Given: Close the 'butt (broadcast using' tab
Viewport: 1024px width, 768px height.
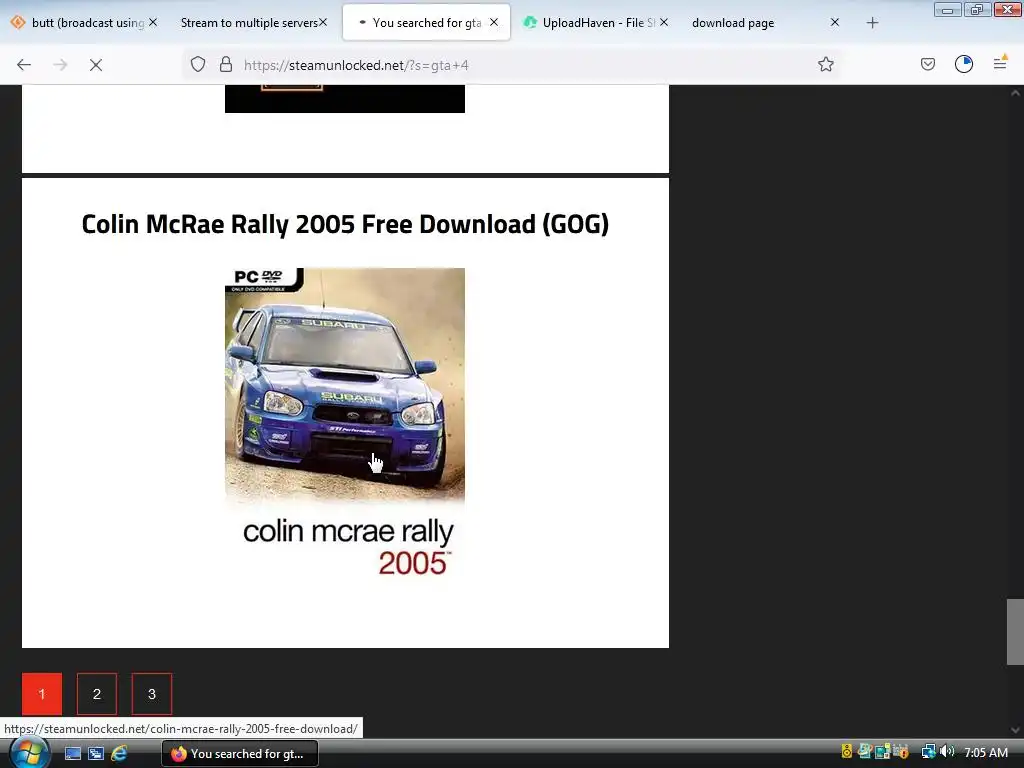Looking at the screenshot, I should [153, 22].
